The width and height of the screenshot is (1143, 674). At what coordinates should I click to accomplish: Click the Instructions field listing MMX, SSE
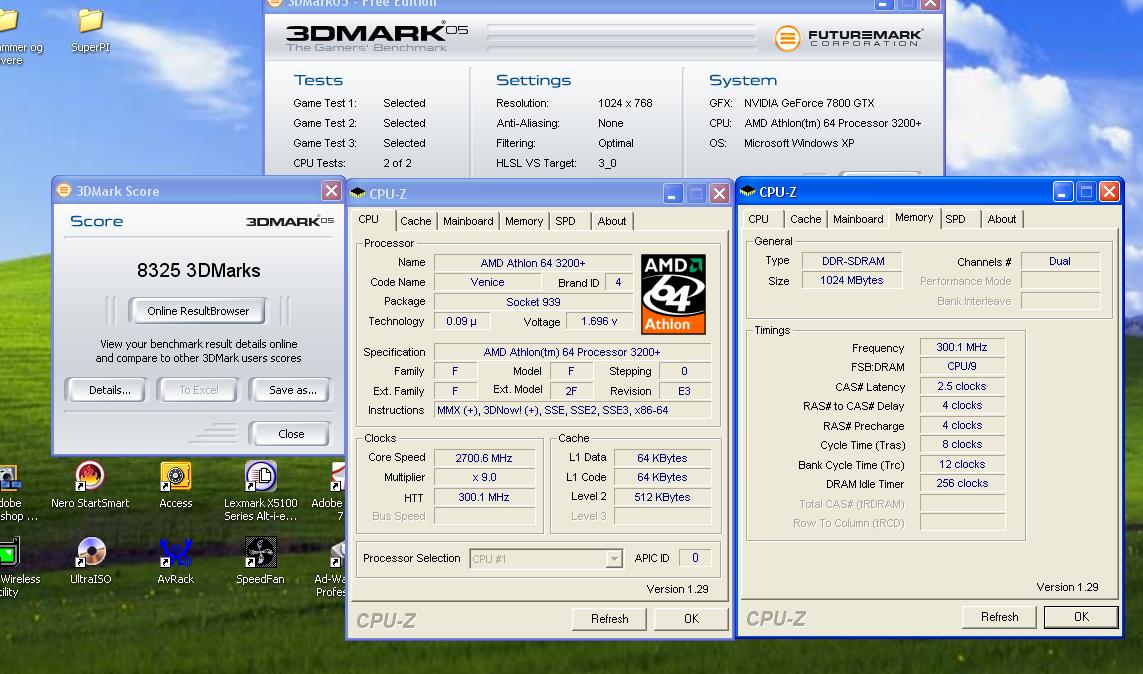pos(572,410)
